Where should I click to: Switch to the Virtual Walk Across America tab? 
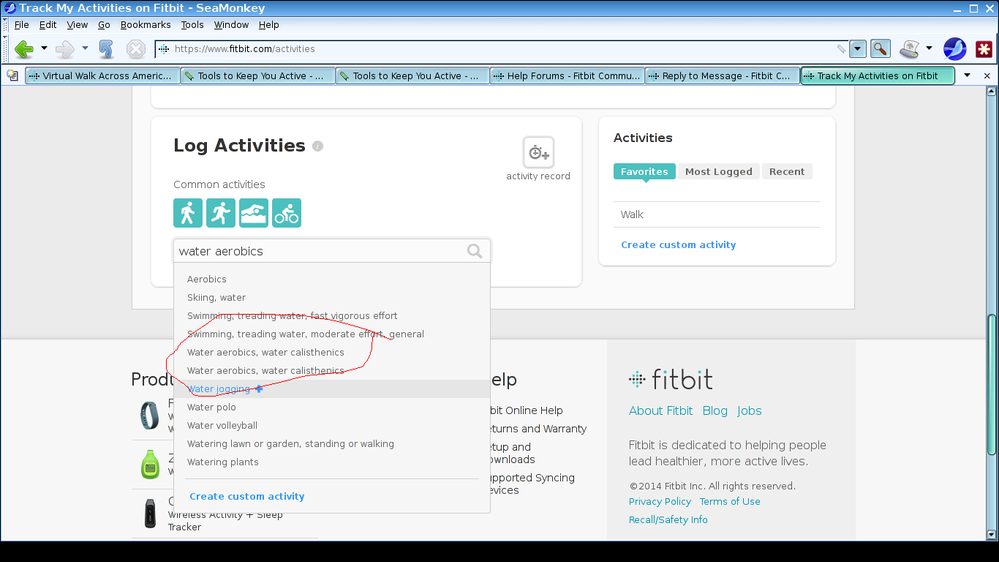[x=102, y=76]
